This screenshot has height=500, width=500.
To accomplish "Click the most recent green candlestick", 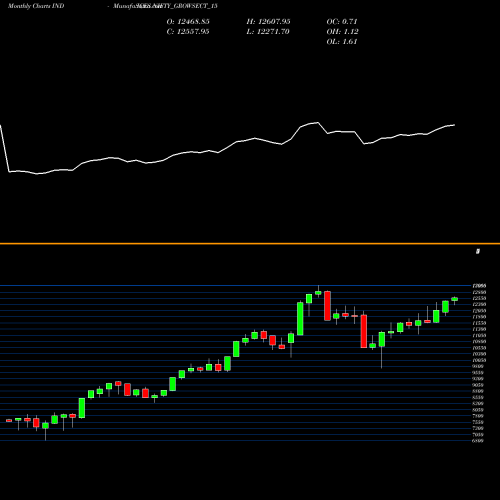I will coord(455,299).
